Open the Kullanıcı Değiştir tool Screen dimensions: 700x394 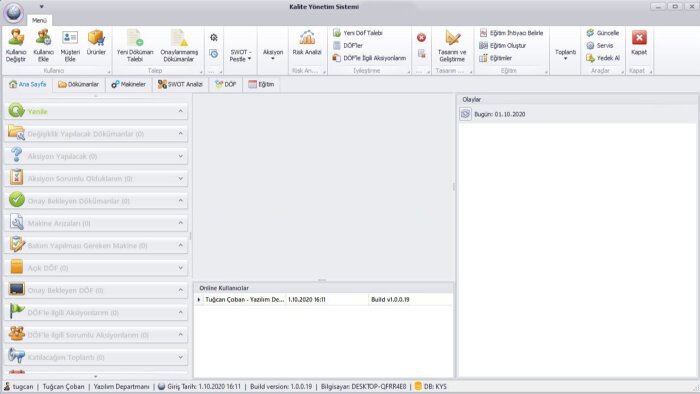coord(16,45)
